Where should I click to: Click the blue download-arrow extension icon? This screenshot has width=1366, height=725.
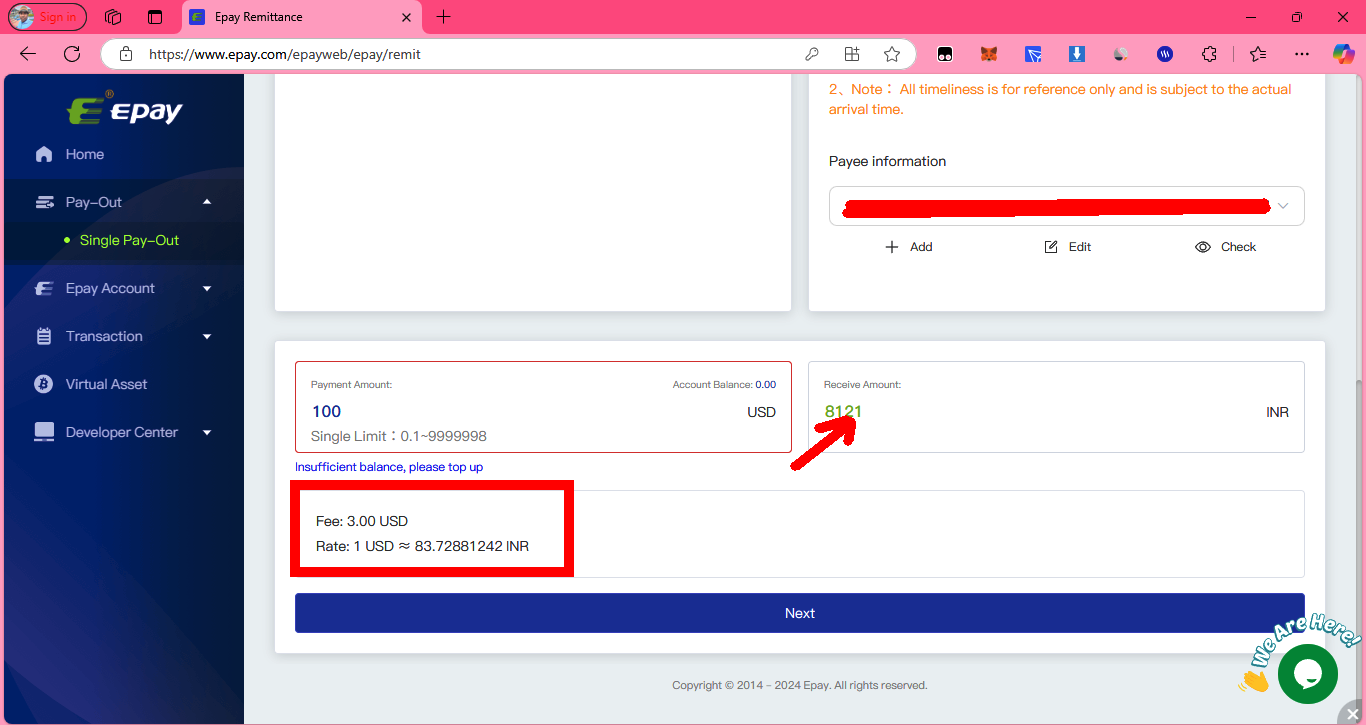click(x=1077, y=54)
